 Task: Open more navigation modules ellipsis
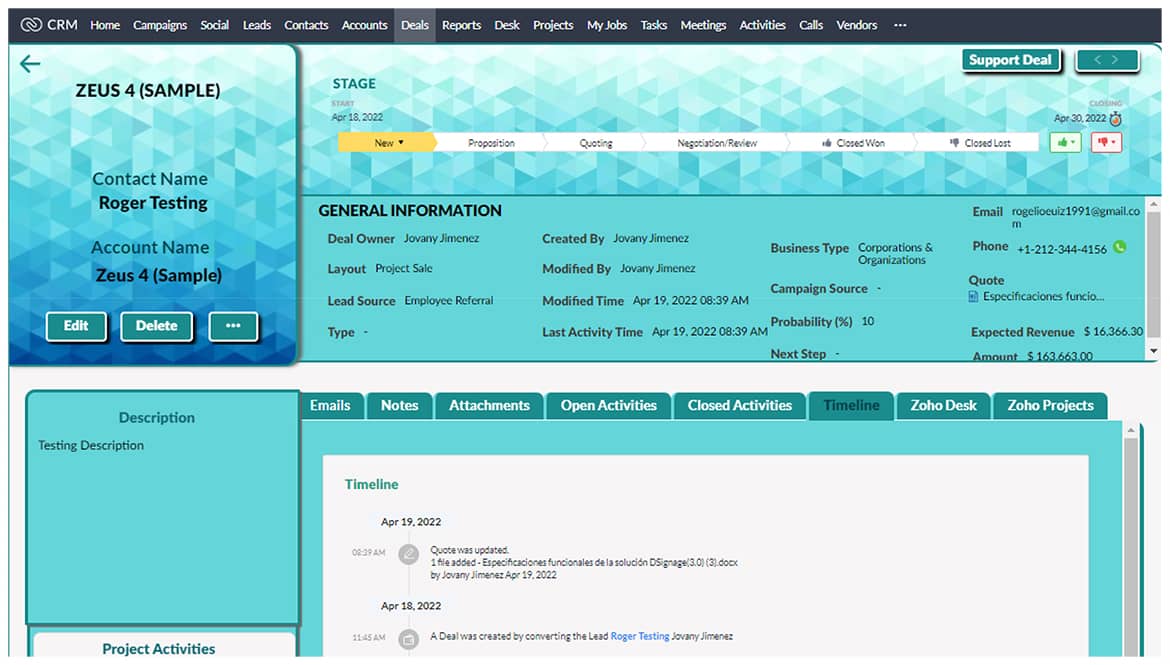tap(900, 25)
